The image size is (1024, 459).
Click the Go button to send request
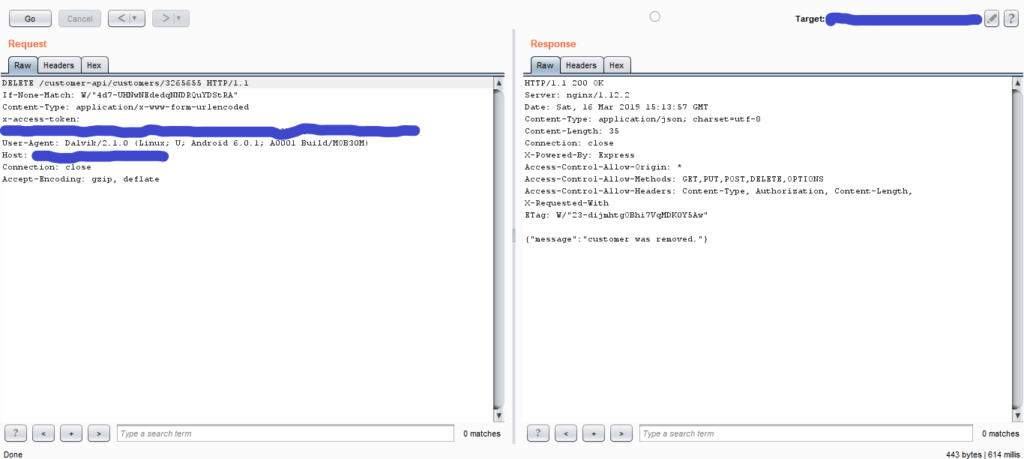point(29,18)
